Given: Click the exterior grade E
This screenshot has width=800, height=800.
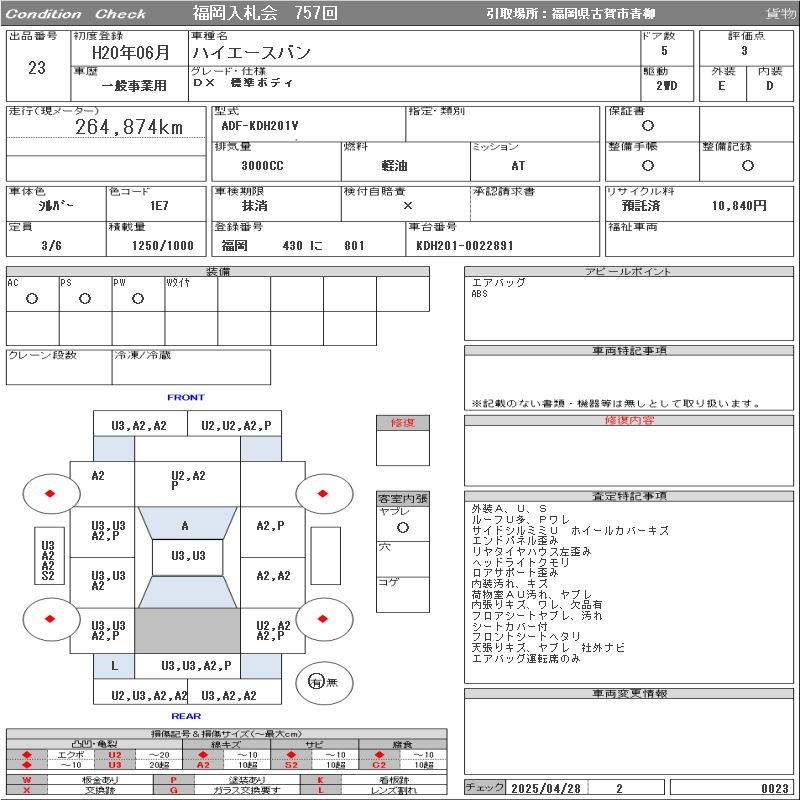Looking at the screenshot, I should (x=721, y=86).
